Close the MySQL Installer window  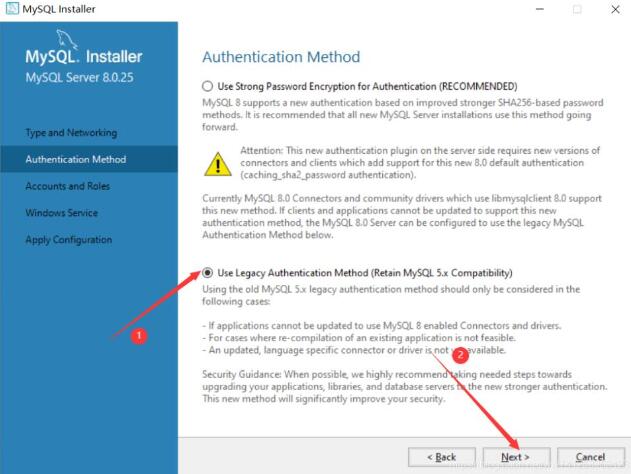tap(615, 9)
